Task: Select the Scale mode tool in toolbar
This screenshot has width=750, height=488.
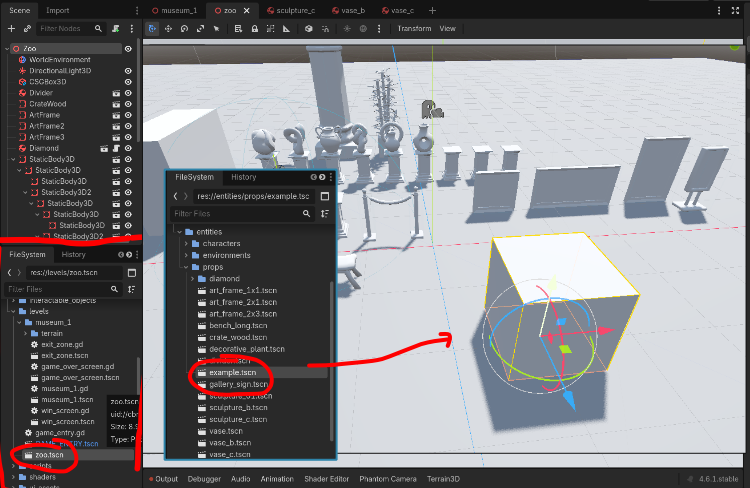Action: pyautogui.click(x=200, y=29)
